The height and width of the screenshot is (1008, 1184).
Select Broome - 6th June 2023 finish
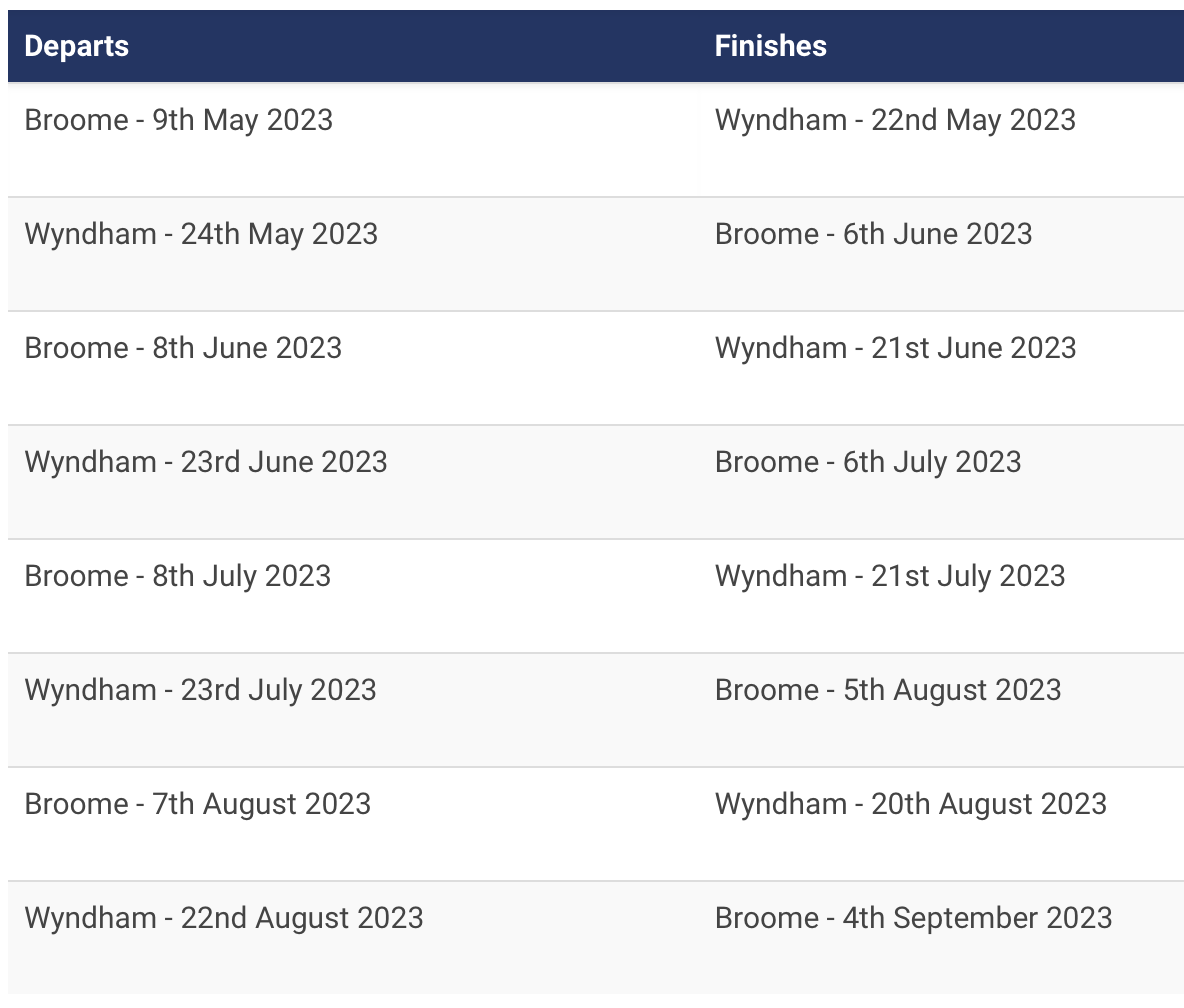click(873, 234)
